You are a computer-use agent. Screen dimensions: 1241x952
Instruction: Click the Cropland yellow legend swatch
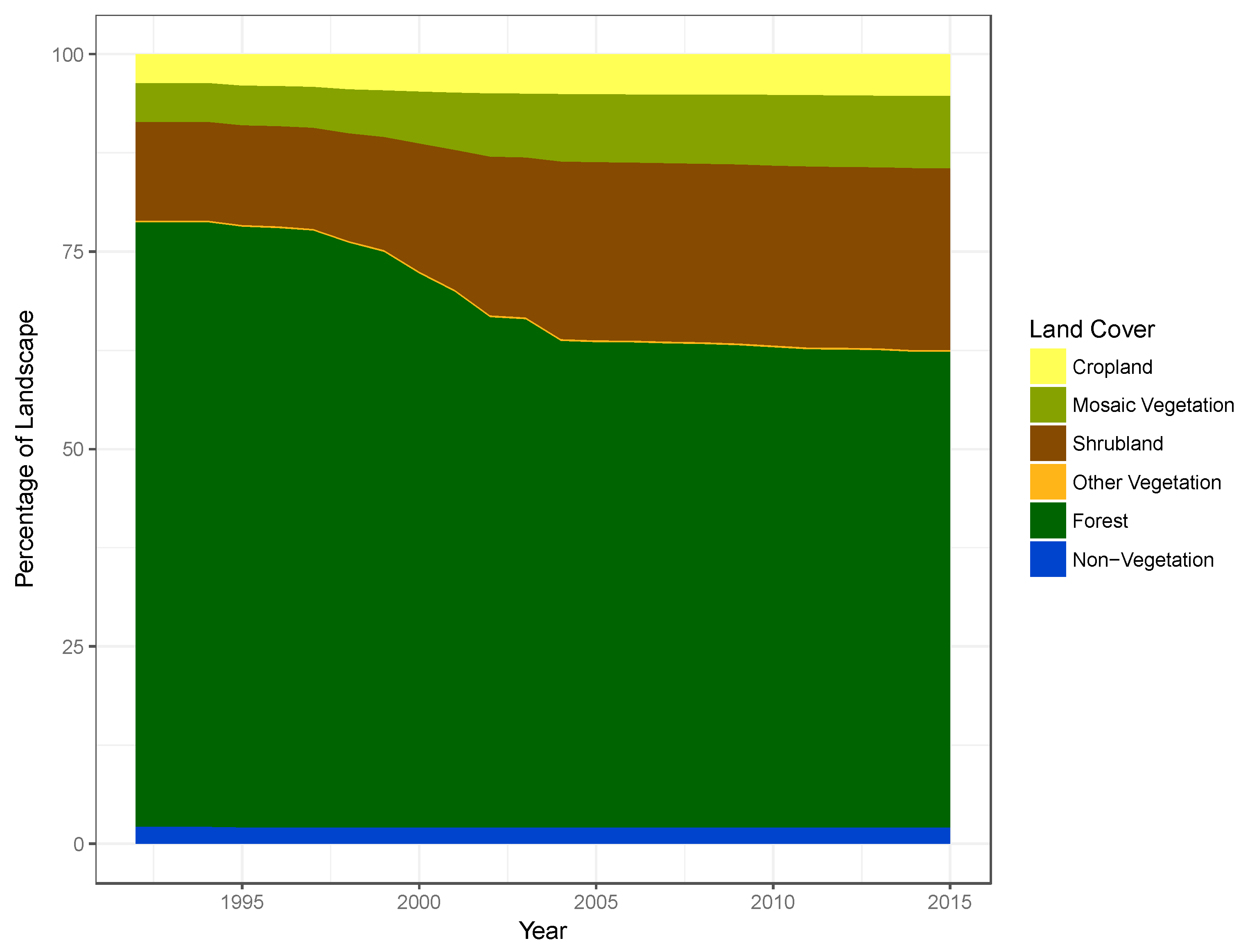tap(1048, 366)
